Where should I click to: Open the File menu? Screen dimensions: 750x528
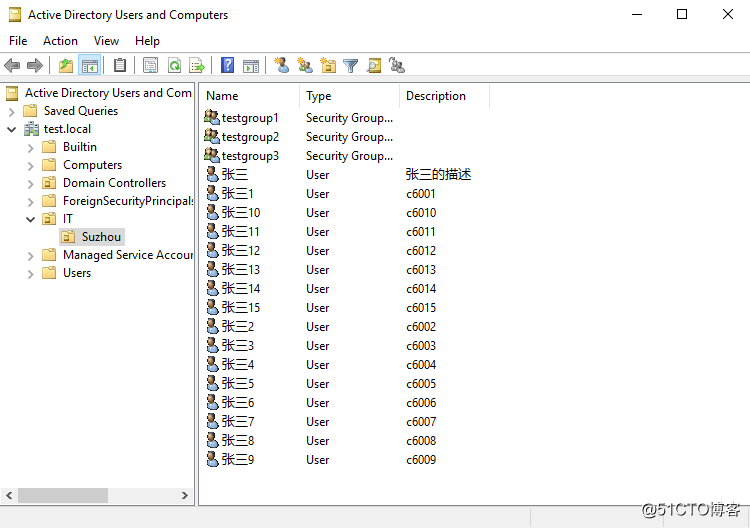(x=18, y=41)
